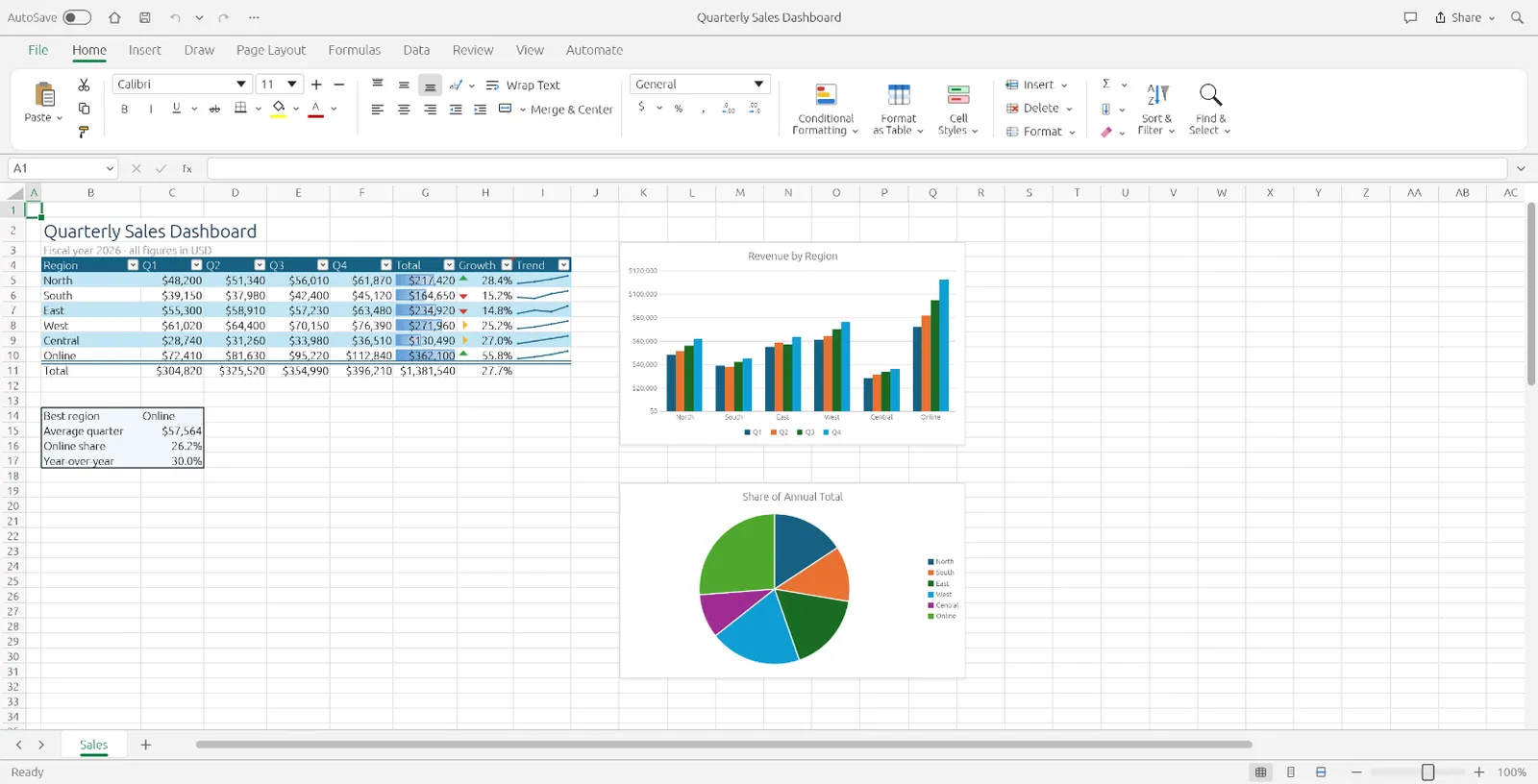The image size is (1538, 784).
Task: Expand the formula bar chevron
Action: pos(1521,169)
